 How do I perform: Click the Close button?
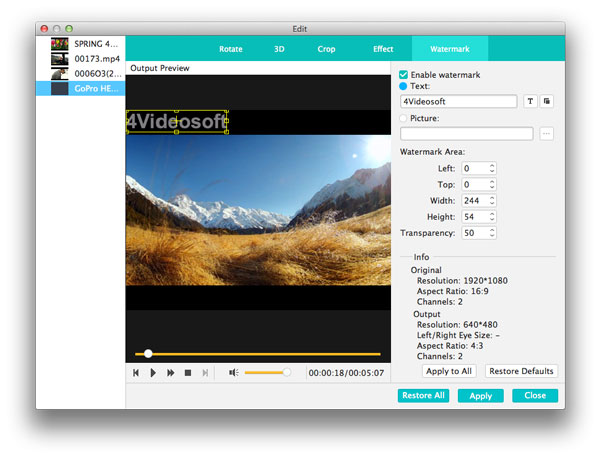coord(535,396)
